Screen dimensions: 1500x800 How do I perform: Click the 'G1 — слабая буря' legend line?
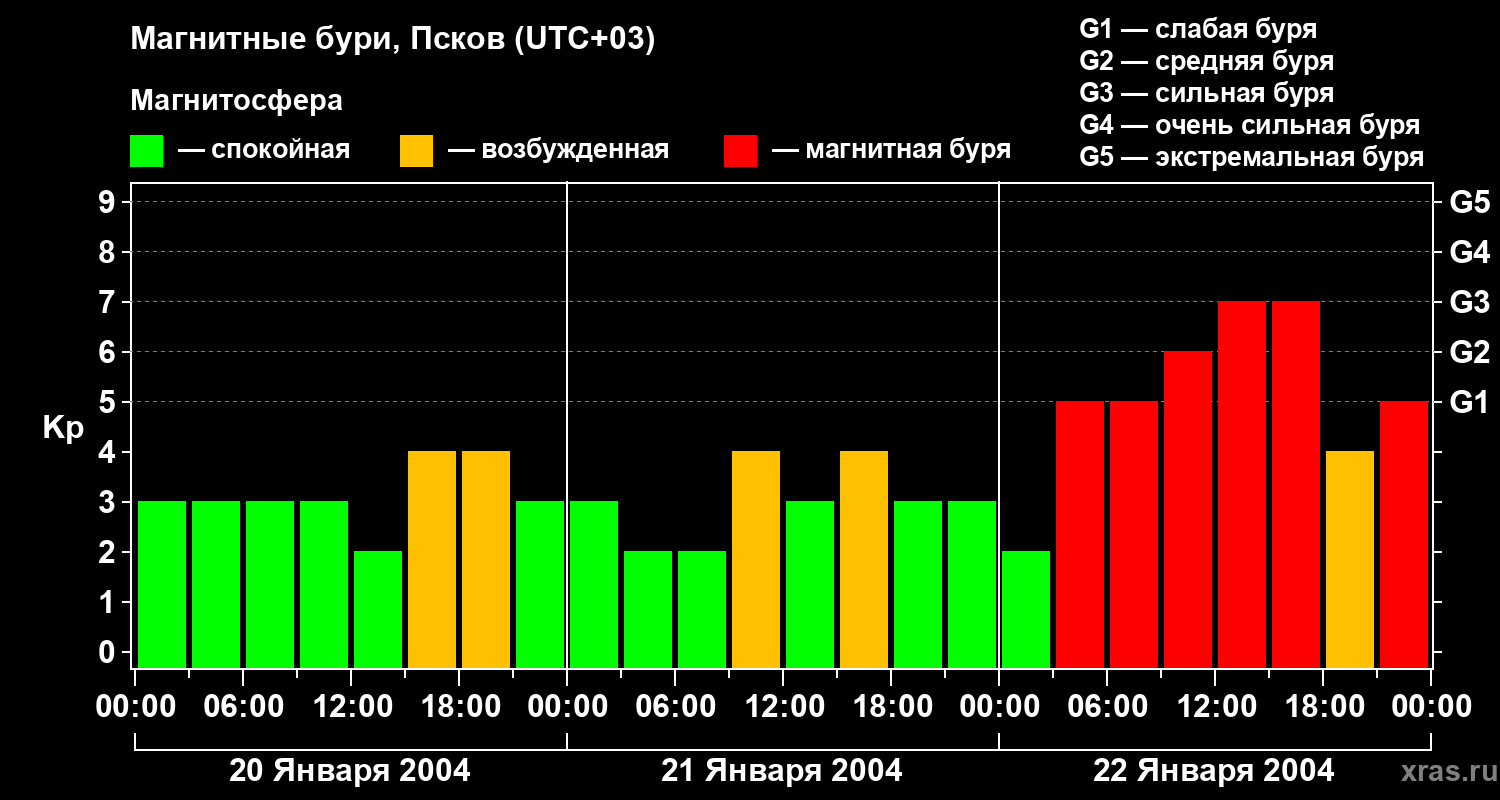(x=1197, y=29)
